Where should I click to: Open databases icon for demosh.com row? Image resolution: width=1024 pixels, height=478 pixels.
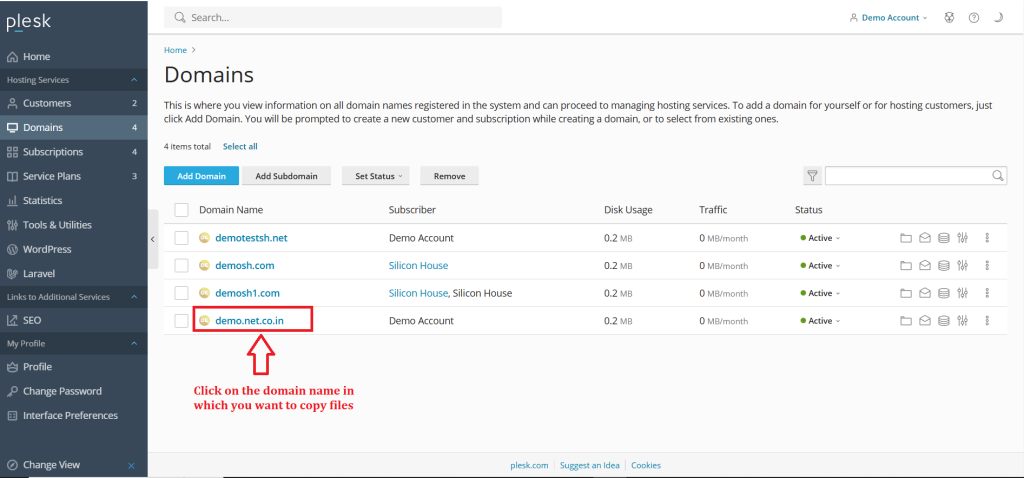click(x=944, y=266)
